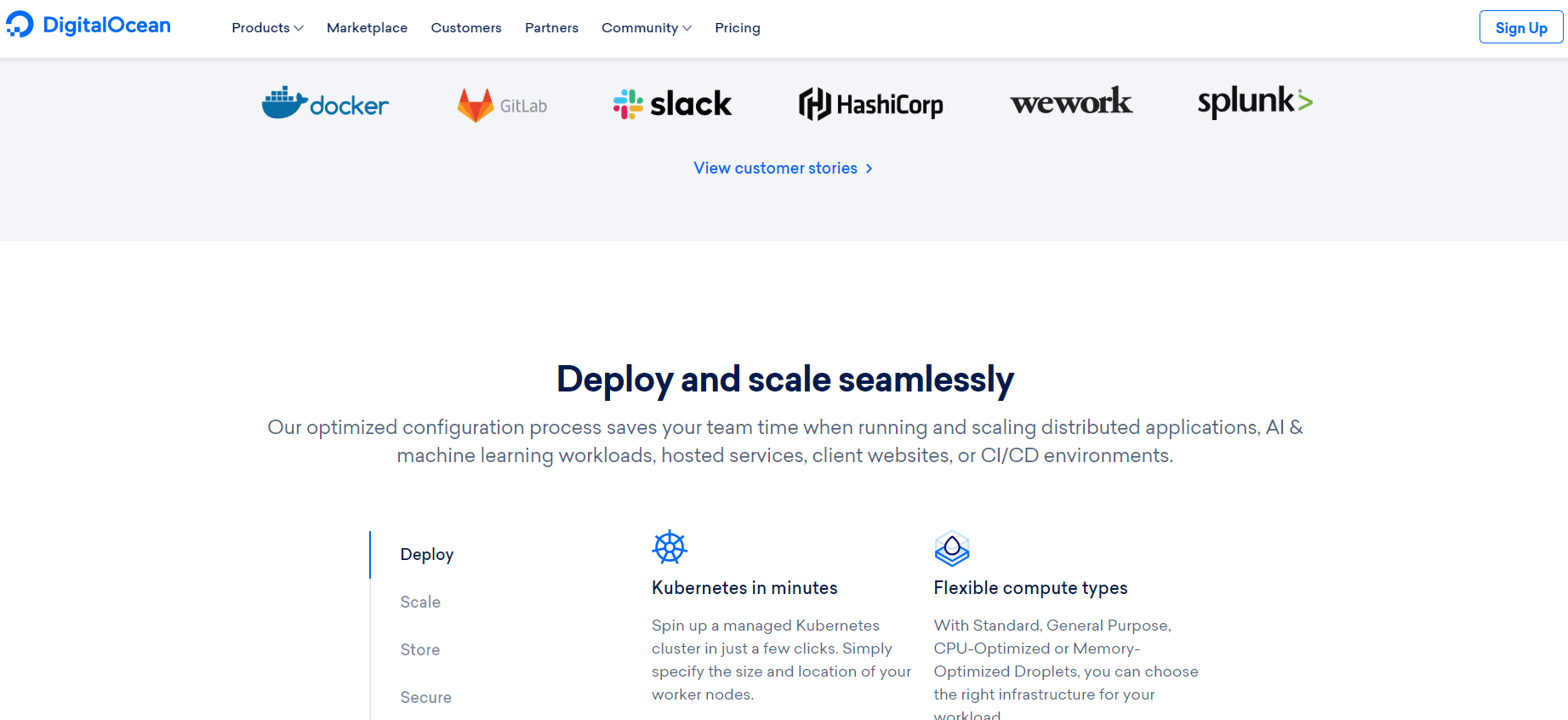Click the Splunk logo

tap(1255, 101)
